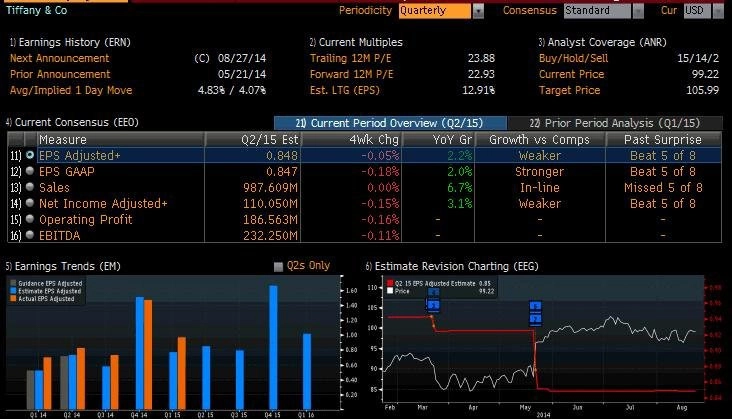
Task: Click the white Price legend swatch
Action: point(390,291)
